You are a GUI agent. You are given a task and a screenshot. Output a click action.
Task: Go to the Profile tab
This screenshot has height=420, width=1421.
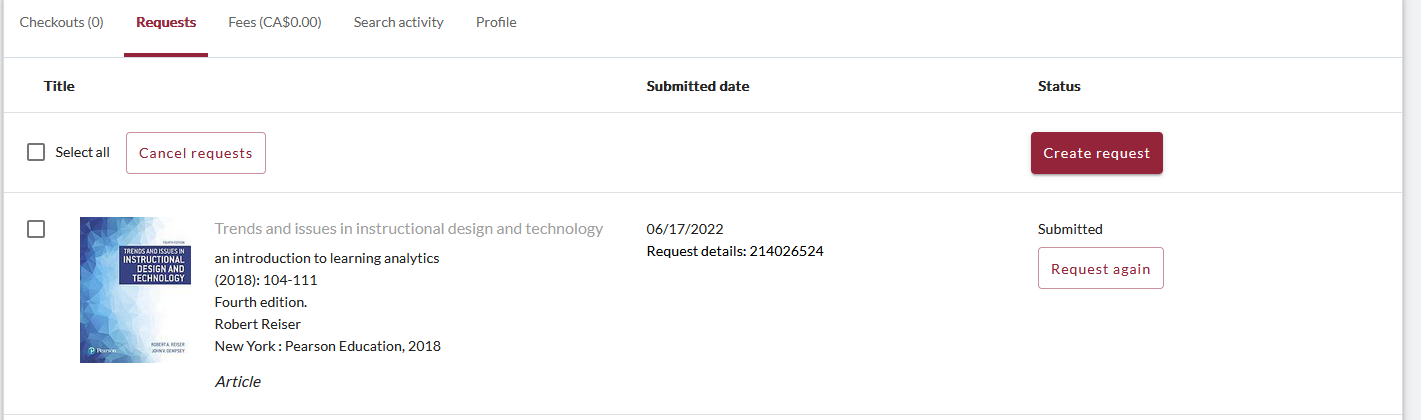[496, 22]
